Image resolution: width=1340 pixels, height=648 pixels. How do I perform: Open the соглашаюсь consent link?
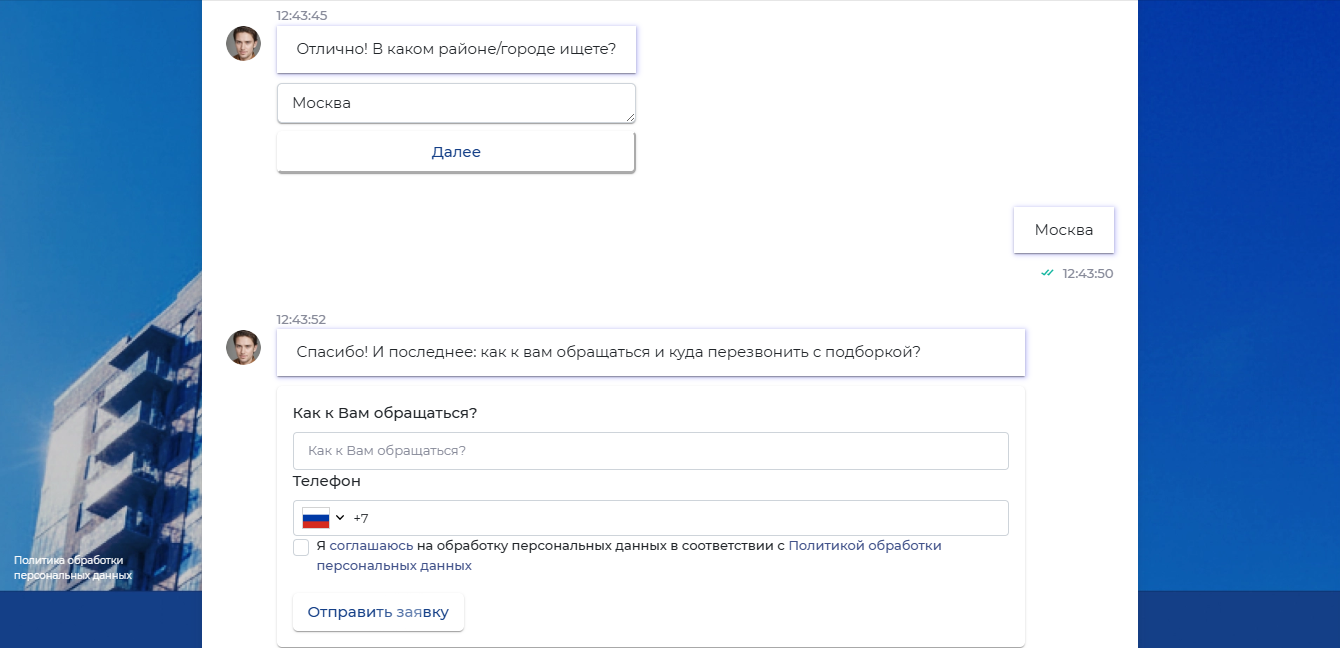coord(371,546)
